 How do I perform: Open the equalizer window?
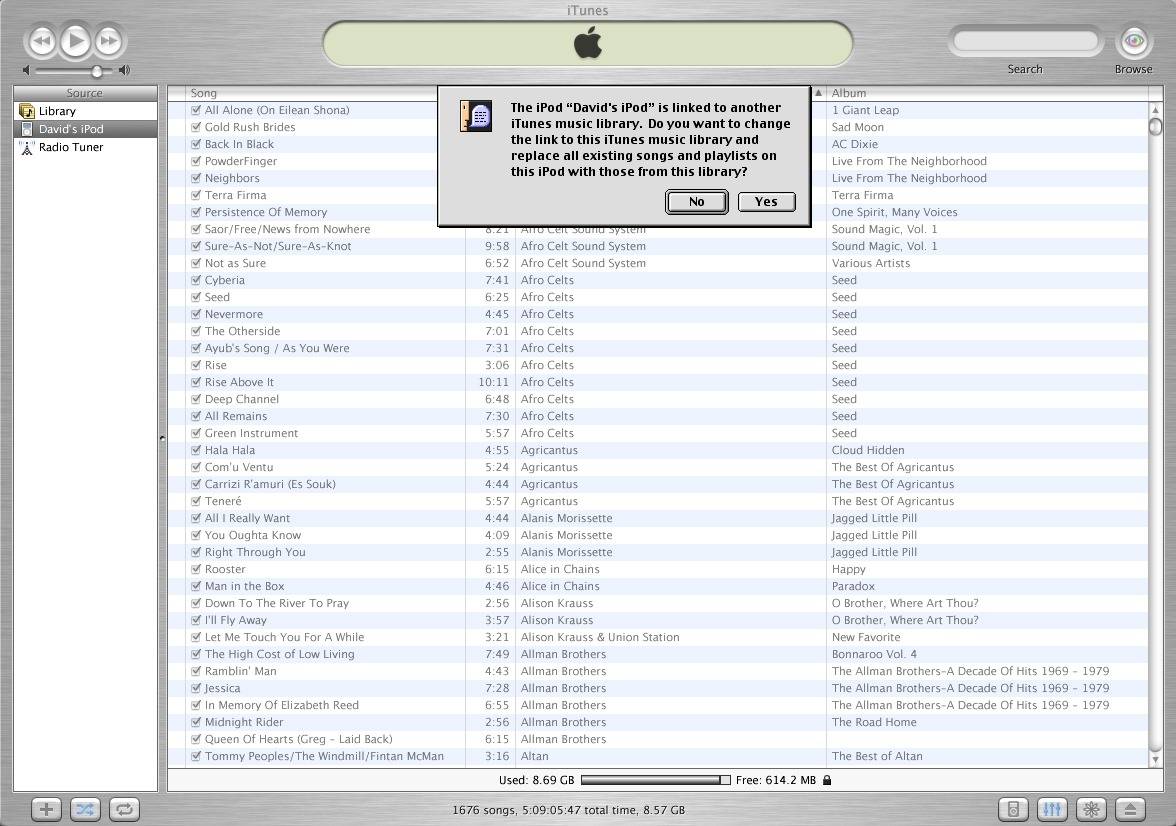coord(1052,809)
